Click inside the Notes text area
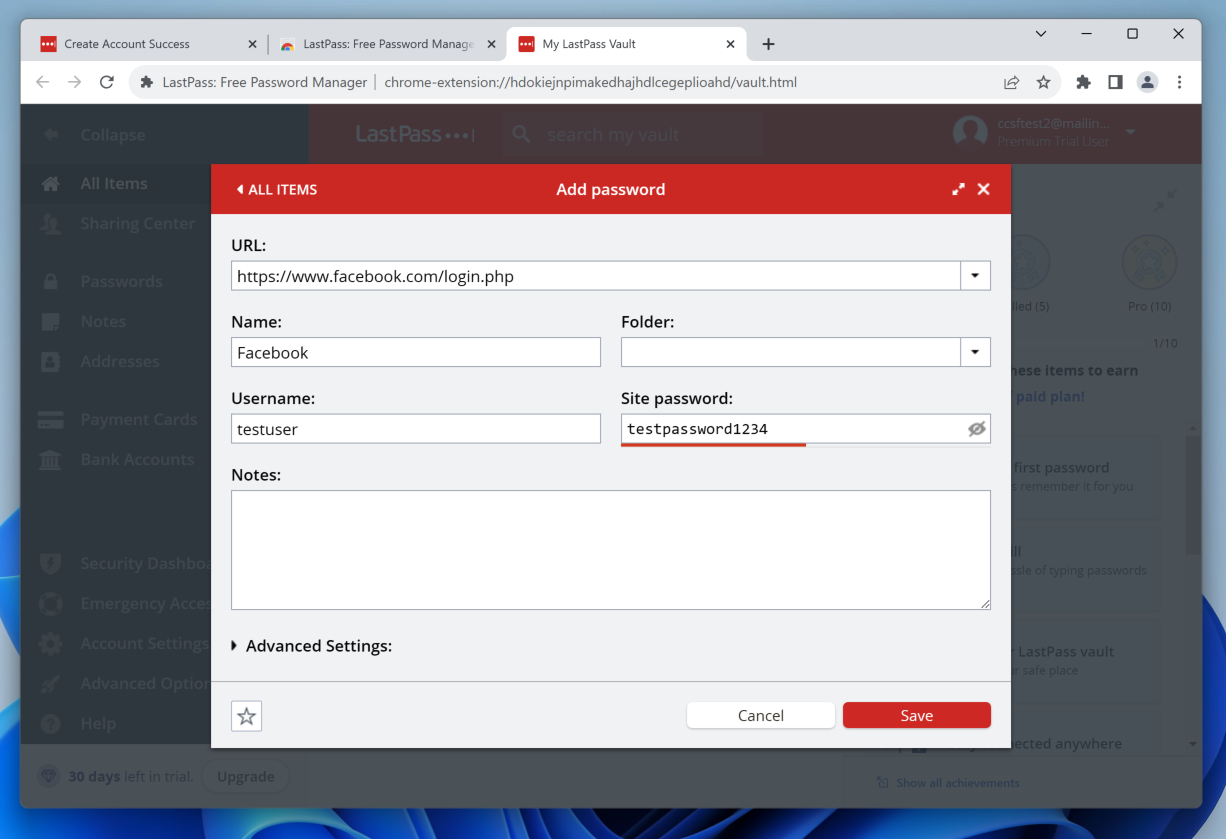The height and width of the screenshot is (839, 1226). click(611, 550)
